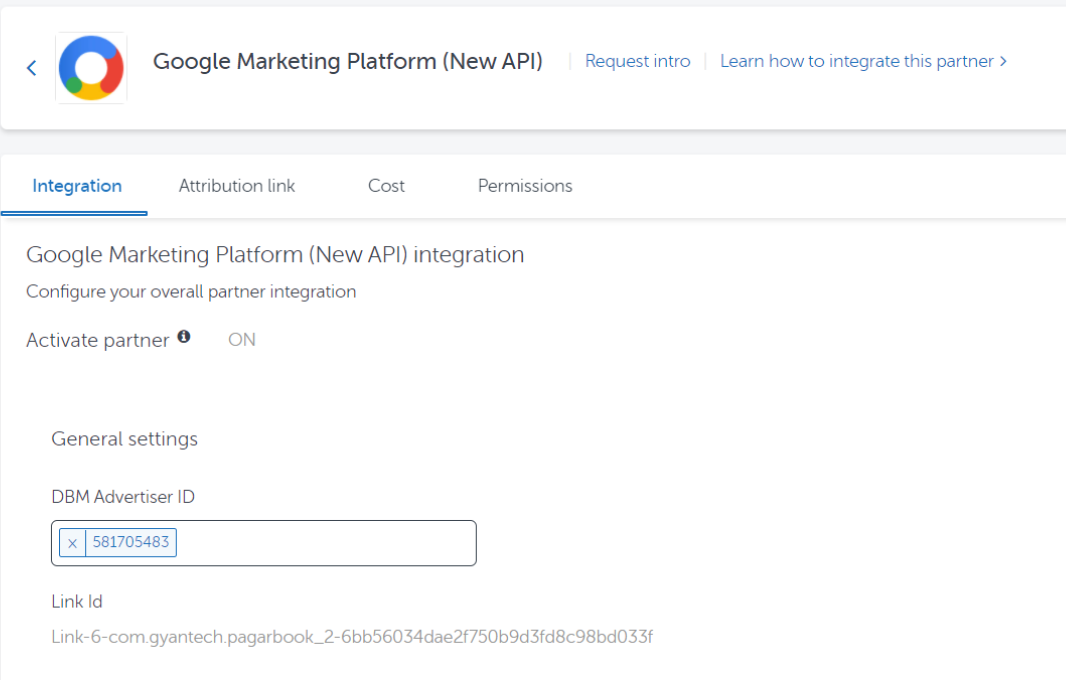1066x680 pixels.
Task: Click the chevron after Learn how to integrate
Action: [x=1003, y=62]
